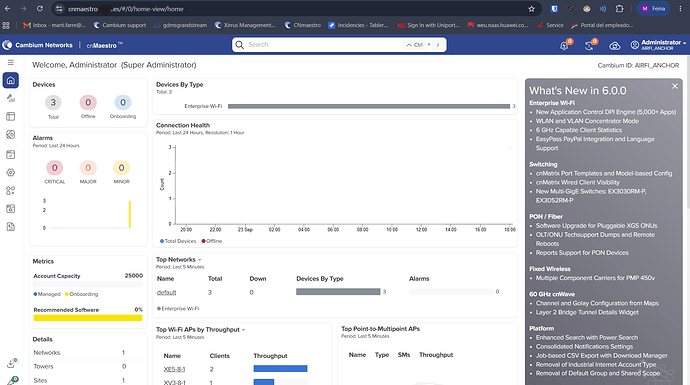This screenshot has width=690, height=385.
Task: Go back with the browser back arrow
Action: pyautogui.click(x=7, y=9)
